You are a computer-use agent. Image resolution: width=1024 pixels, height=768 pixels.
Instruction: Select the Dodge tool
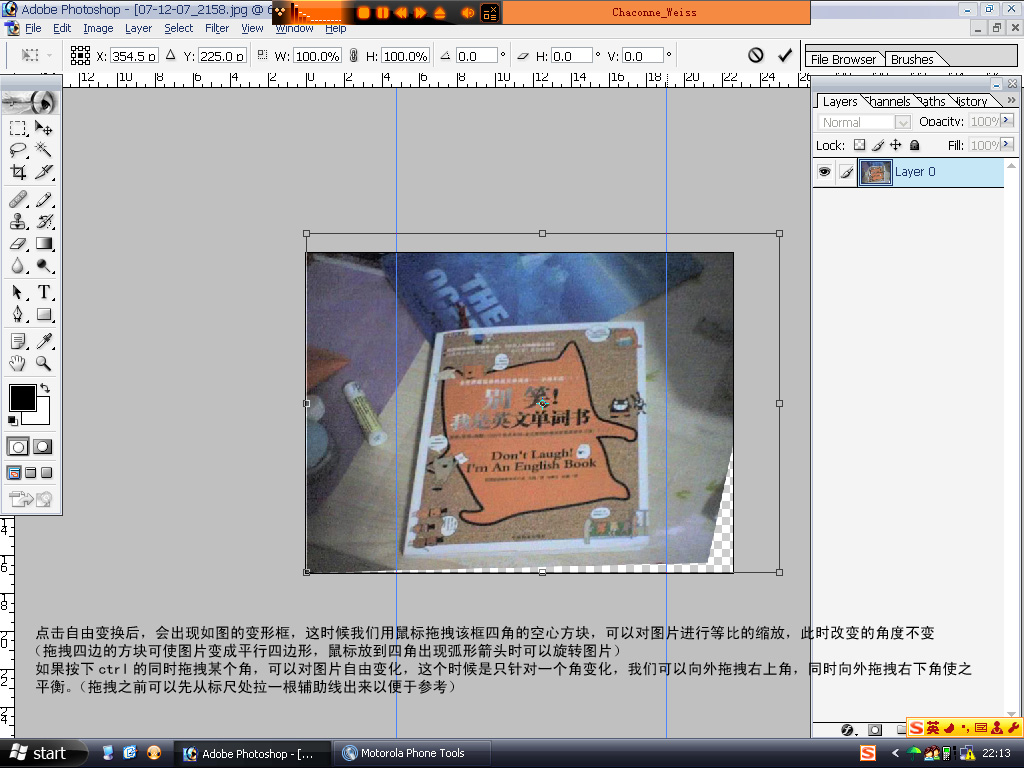click(44, 266)
